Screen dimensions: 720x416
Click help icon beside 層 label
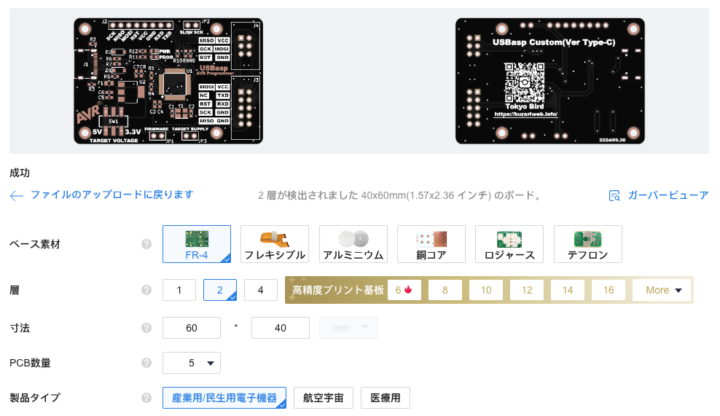point(146,290)
